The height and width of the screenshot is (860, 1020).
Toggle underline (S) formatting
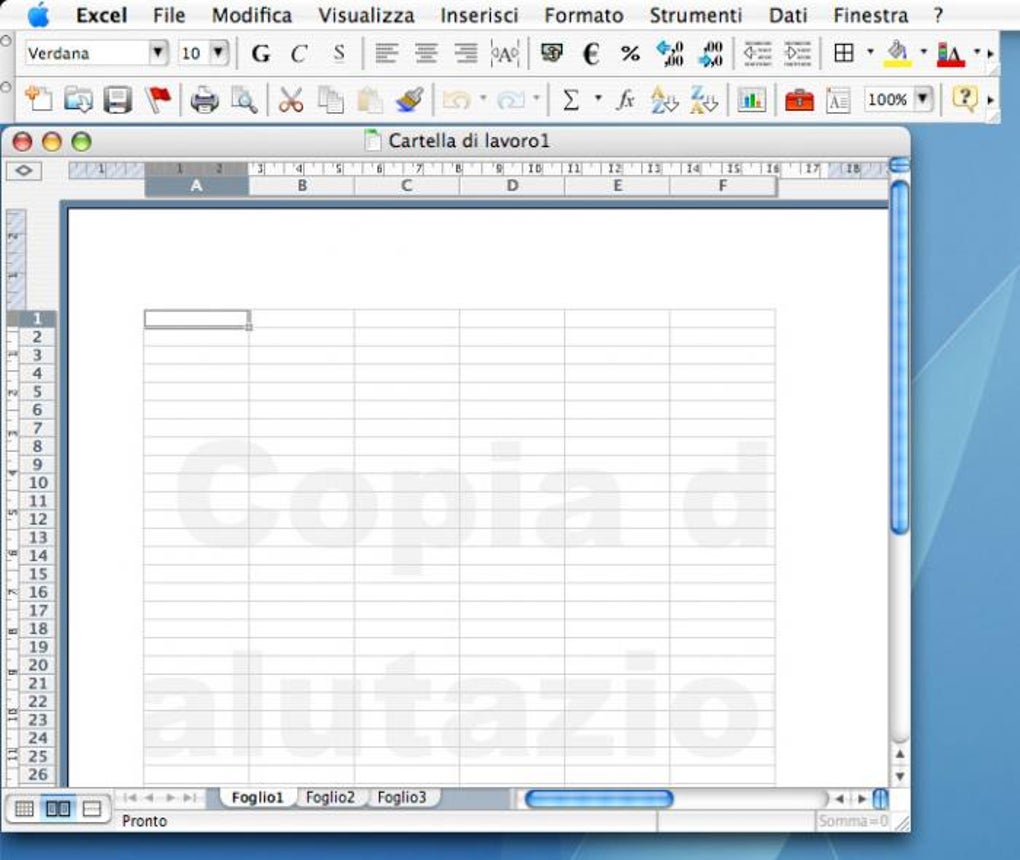pyautogui.click(x=338, y=53)
